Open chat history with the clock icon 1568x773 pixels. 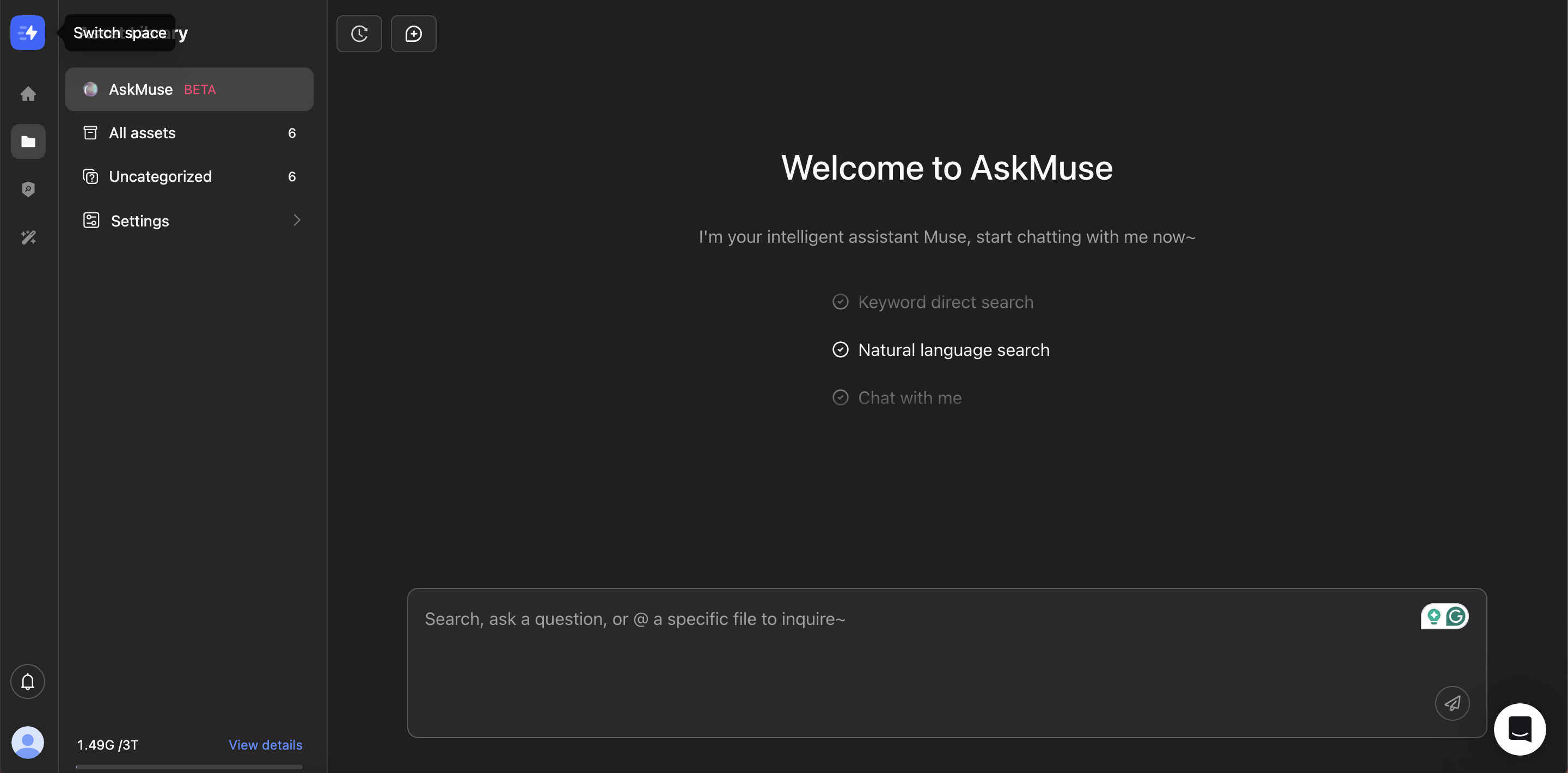[x=359, y=33]
